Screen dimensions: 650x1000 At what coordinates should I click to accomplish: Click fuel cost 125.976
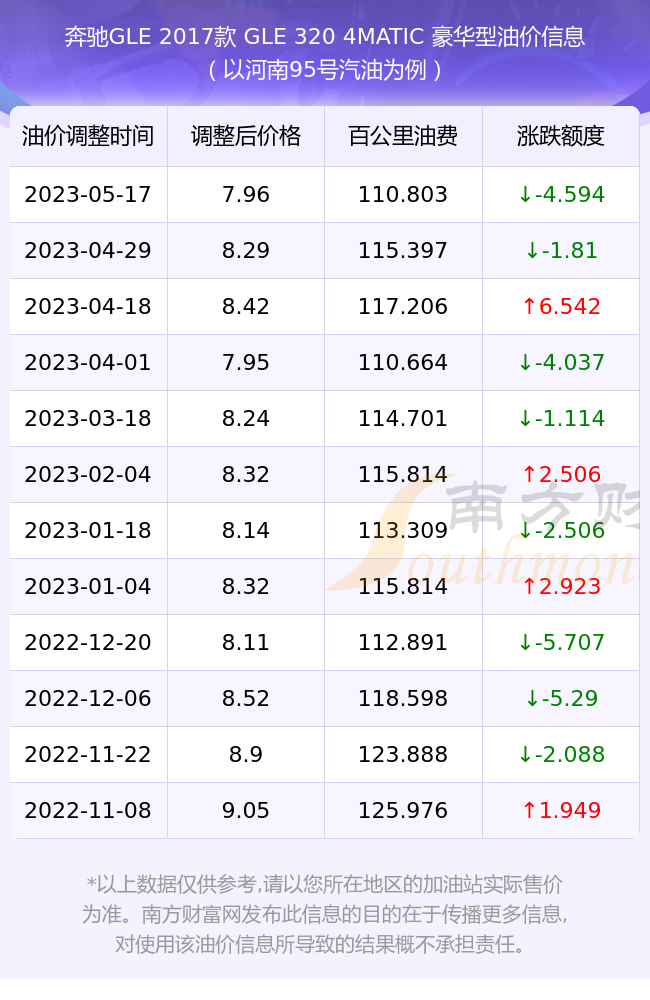click(x=403, y=811)
